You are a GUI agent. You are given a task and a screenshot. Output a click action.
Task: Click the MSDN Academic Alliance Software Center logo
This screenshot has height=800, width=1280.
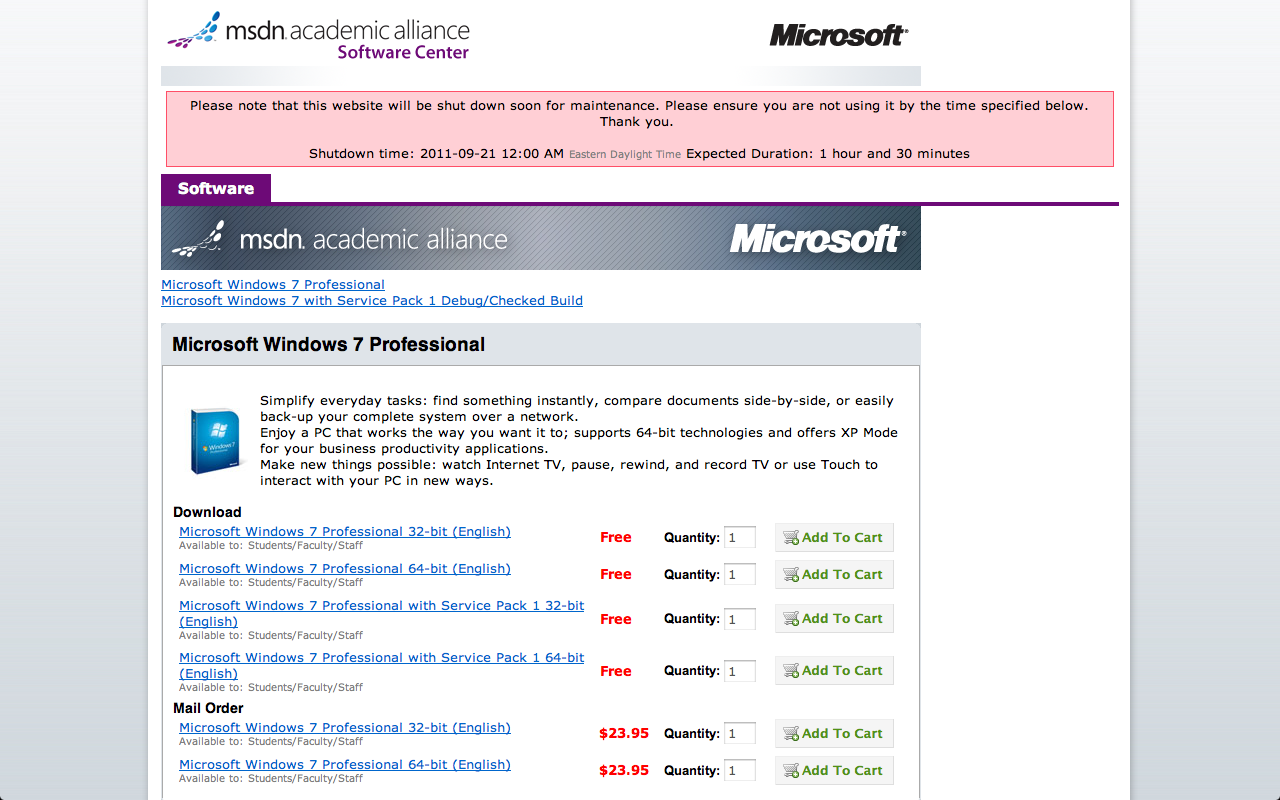[x=318, y=36]
